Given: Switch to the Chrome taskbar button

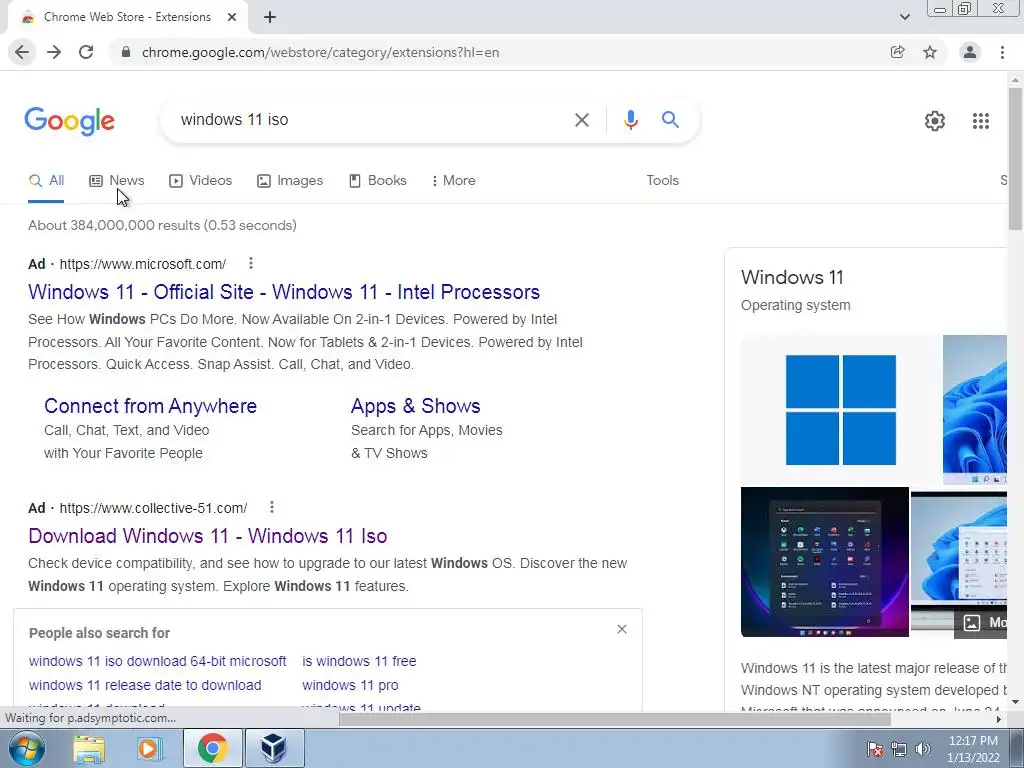Looking at the screenshot, I should [x=213, y=748].
